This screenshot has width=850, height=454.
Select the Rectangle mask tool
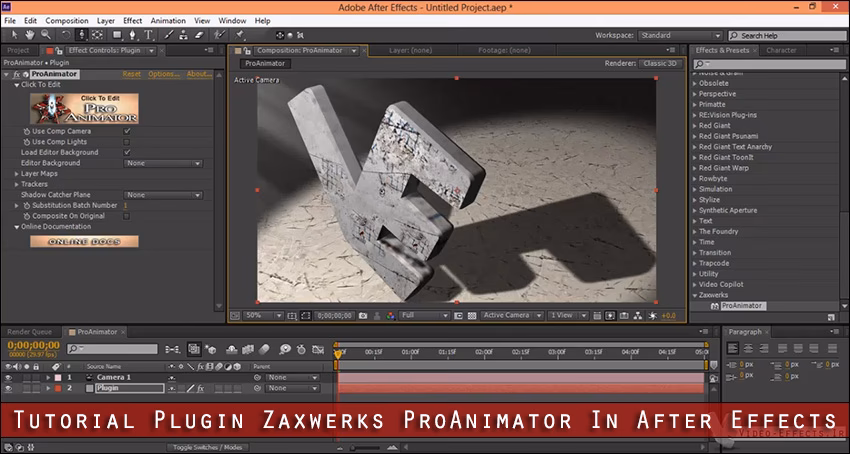point(117,35)
